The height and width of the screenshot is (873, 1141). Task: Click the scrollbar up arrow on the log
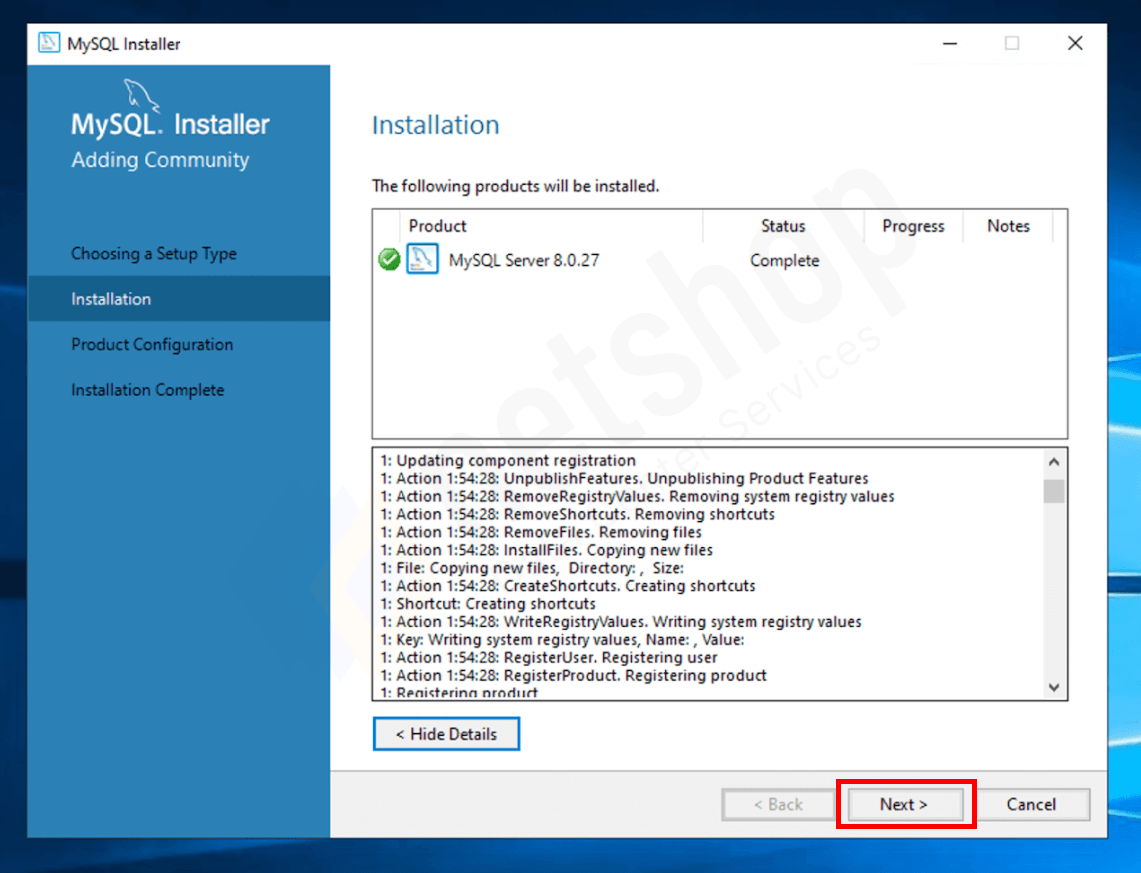pyautogui.click(x=1054, y=461)
